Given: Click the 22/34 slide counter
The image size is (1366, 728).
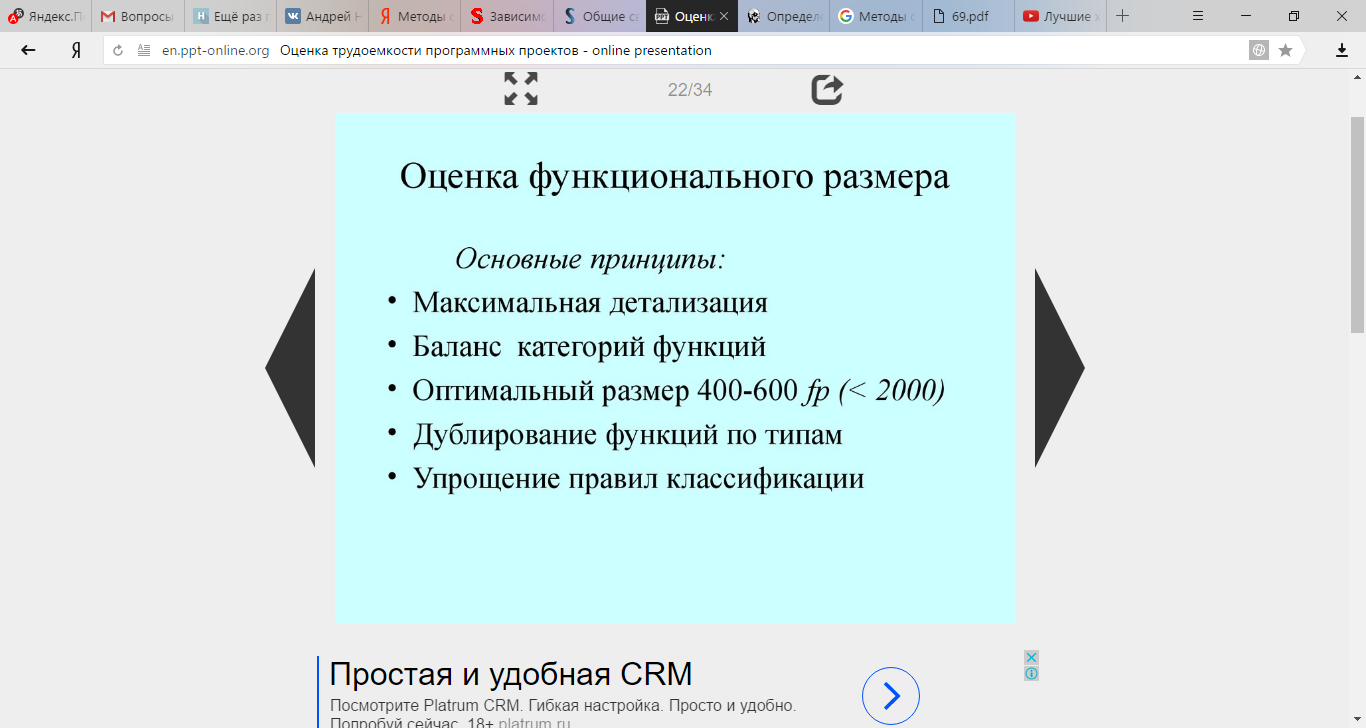Looking at the screenshot, I should (690, 90).
